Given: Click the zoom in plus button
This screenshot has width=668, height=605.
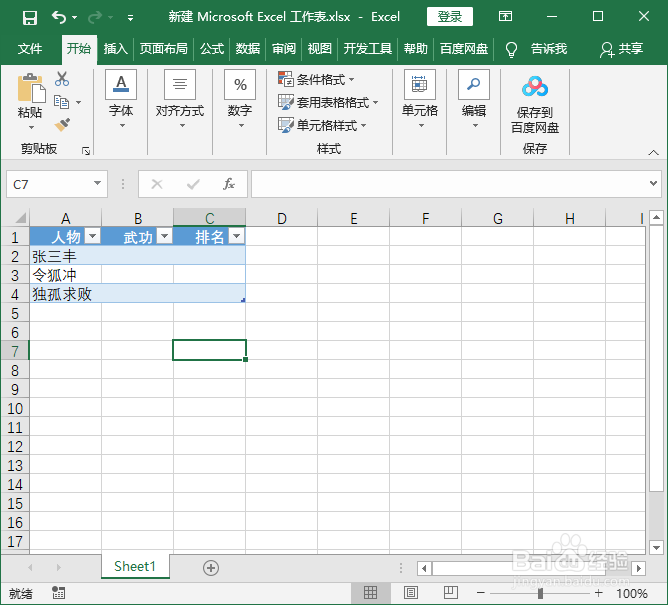Looking at the screenshot, I should tap(599, 593).
